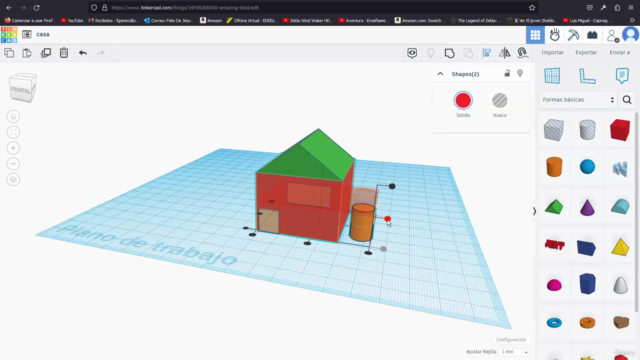
Task: Choose Hueco striped hole swatch
Action: (500, 100)
